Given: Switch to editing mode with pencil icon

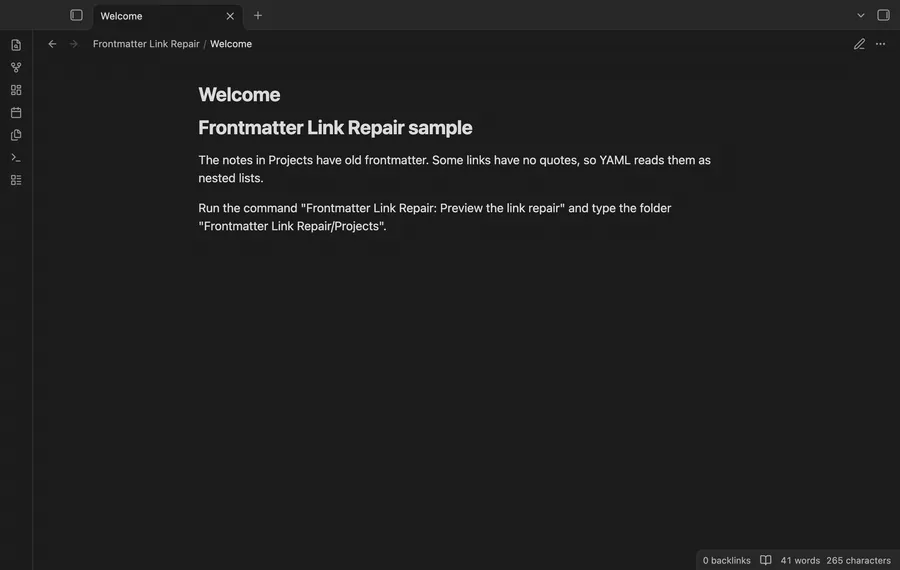Looking at the screenshot, I should point(859,44).
